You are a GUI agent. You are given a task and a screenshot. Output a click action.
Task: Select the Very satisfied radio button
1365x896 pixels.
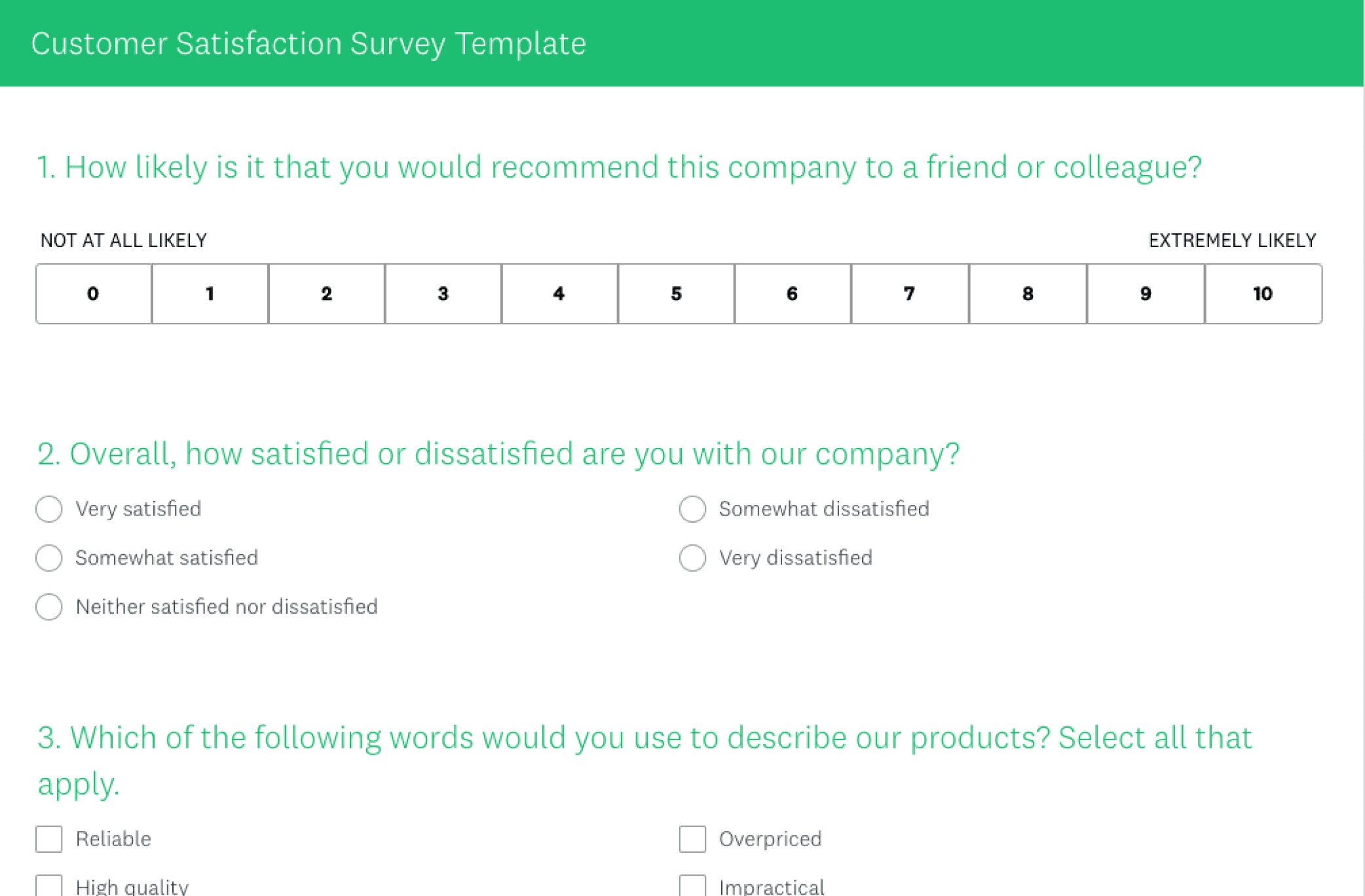coord(49,509)
